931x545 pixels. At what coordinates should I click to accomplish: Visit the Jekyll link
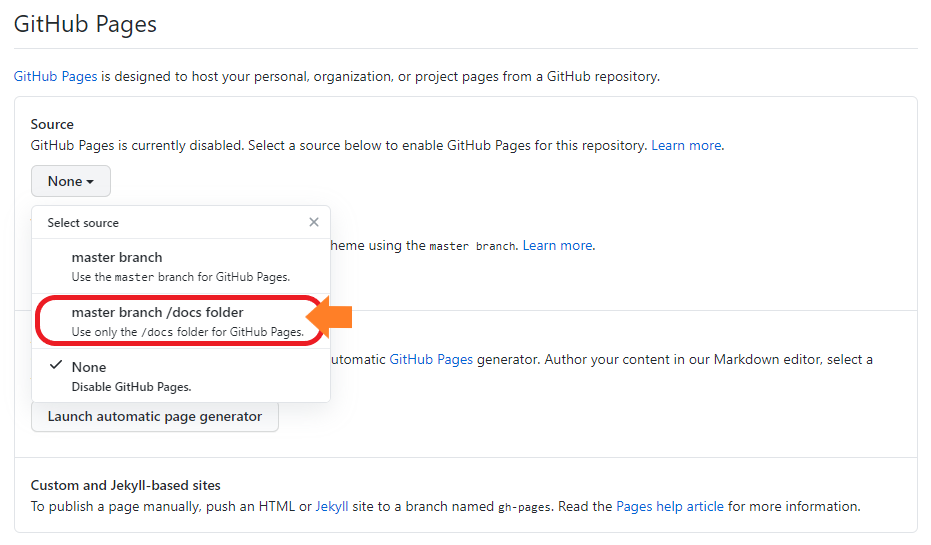click(332, 506)
